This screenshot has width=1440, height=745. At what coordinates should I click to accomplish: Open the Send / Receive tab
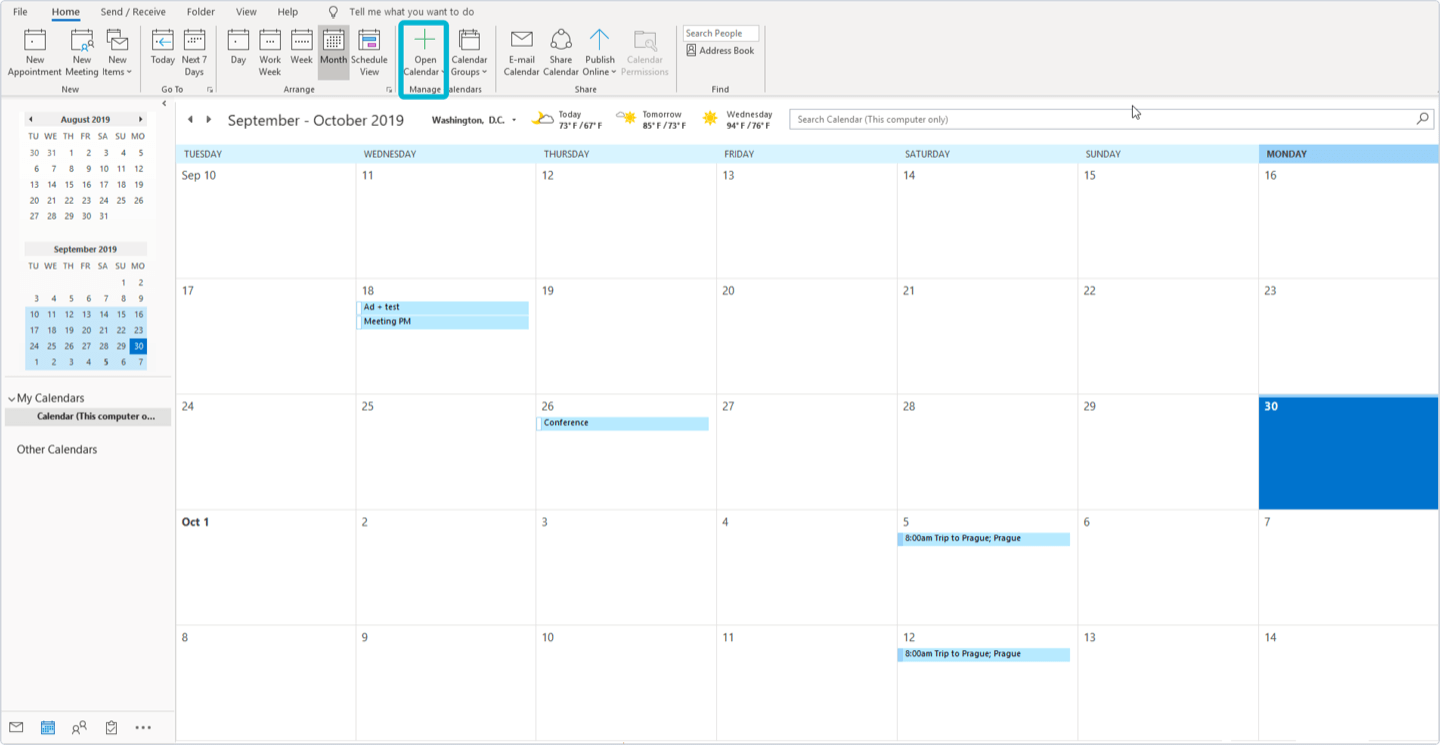pos(133,12)
